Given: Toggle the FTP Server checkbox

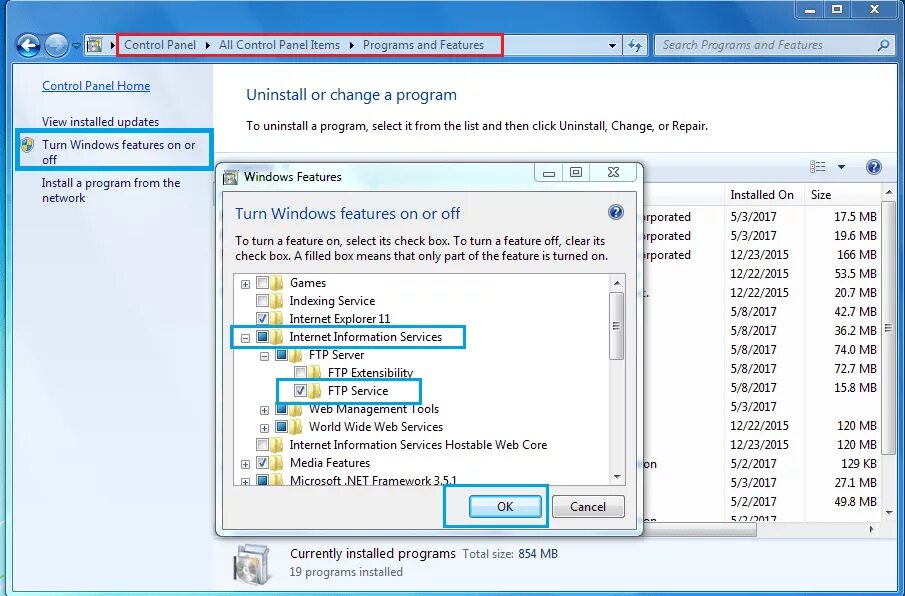Looking at the screenshot, I should (281, 354).
